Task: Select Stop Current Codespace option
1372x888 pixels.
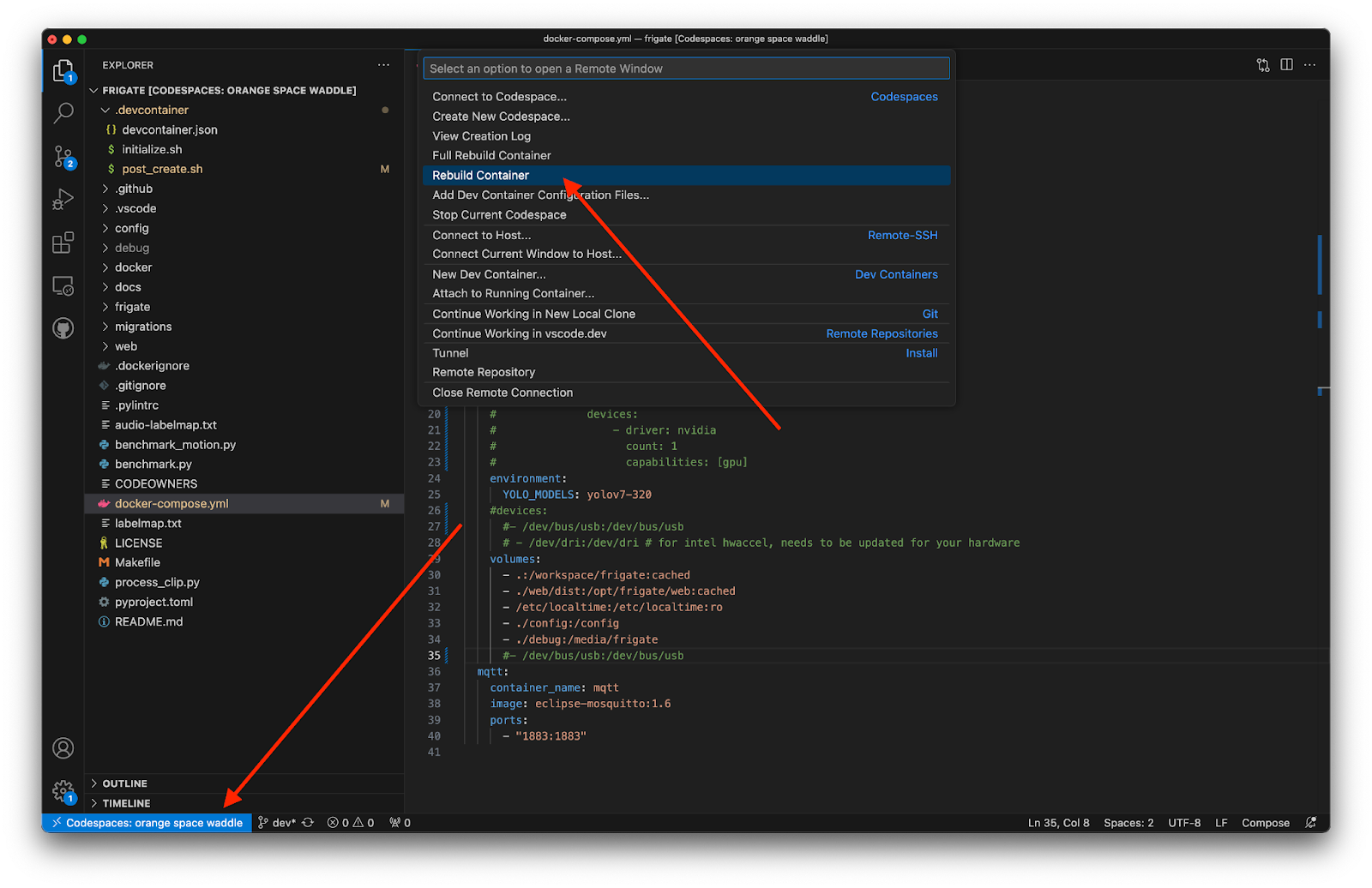Action: click(686, 214)
